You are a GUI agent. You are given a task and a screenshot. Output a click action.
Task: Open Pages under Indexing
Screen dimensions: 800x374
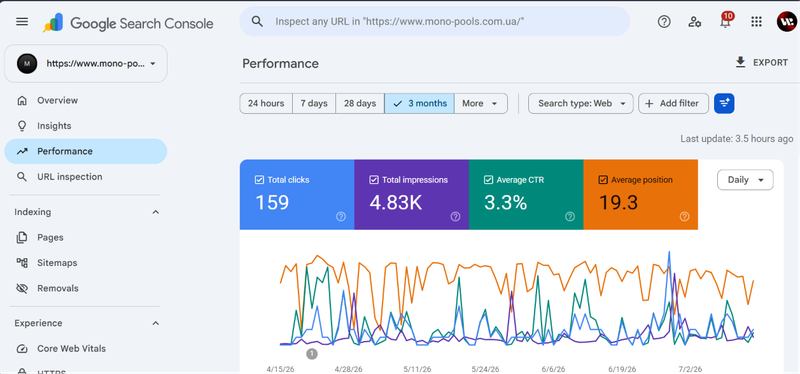click(x=86, y=238)
